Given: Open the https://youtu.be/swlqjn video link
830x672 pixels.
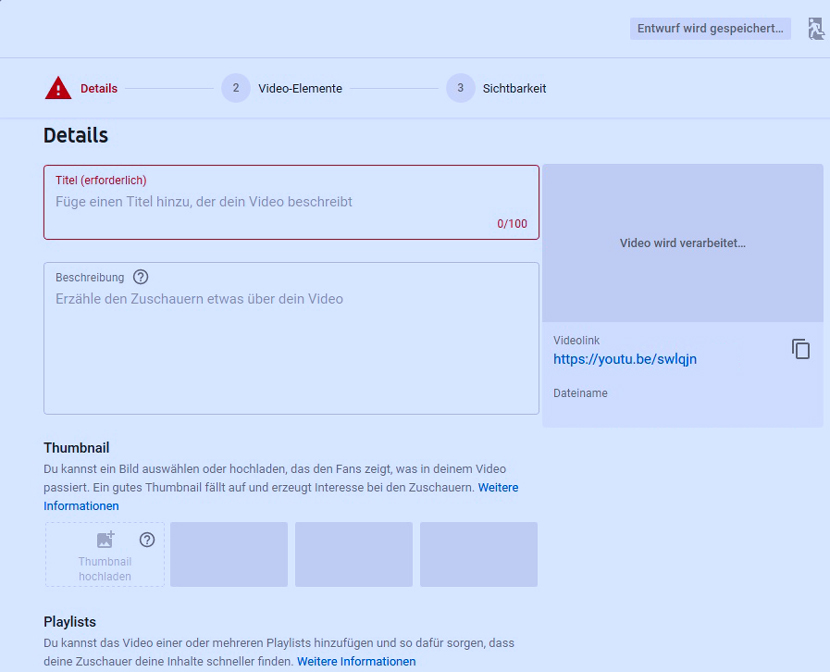Looking at the screenshot, I should click(625, 359).
